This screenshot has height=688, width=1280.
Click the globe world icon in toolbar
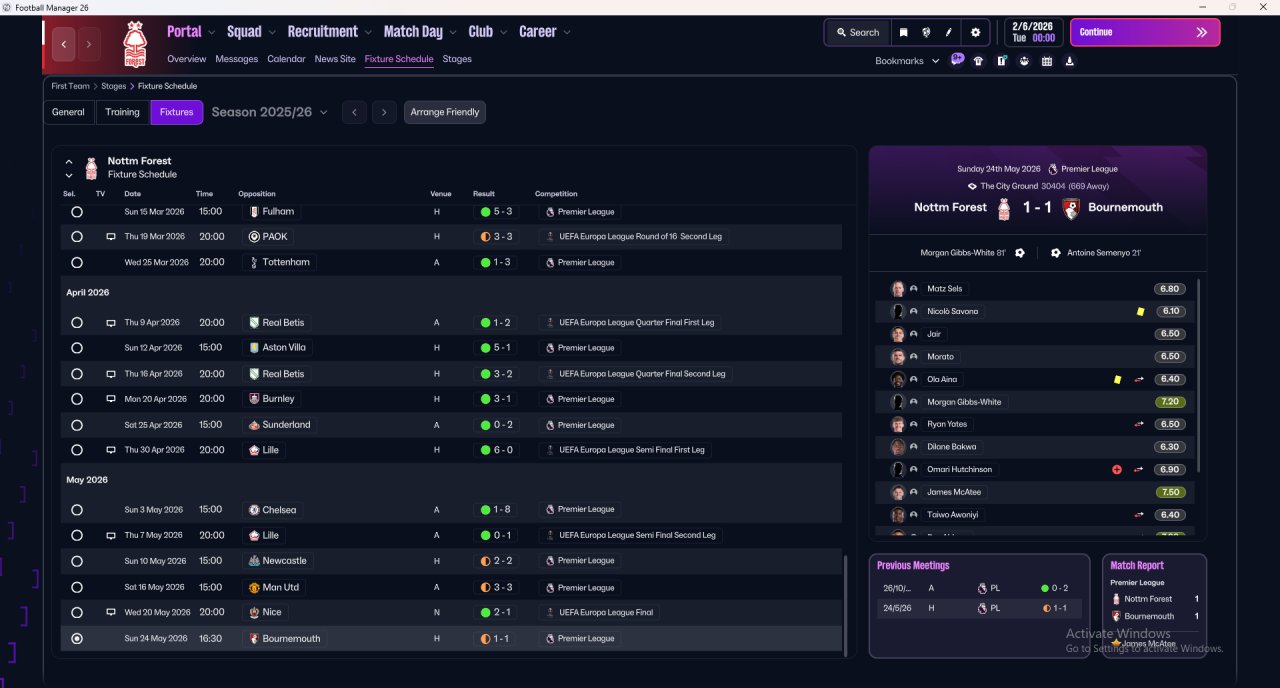[x=926, y=32]
